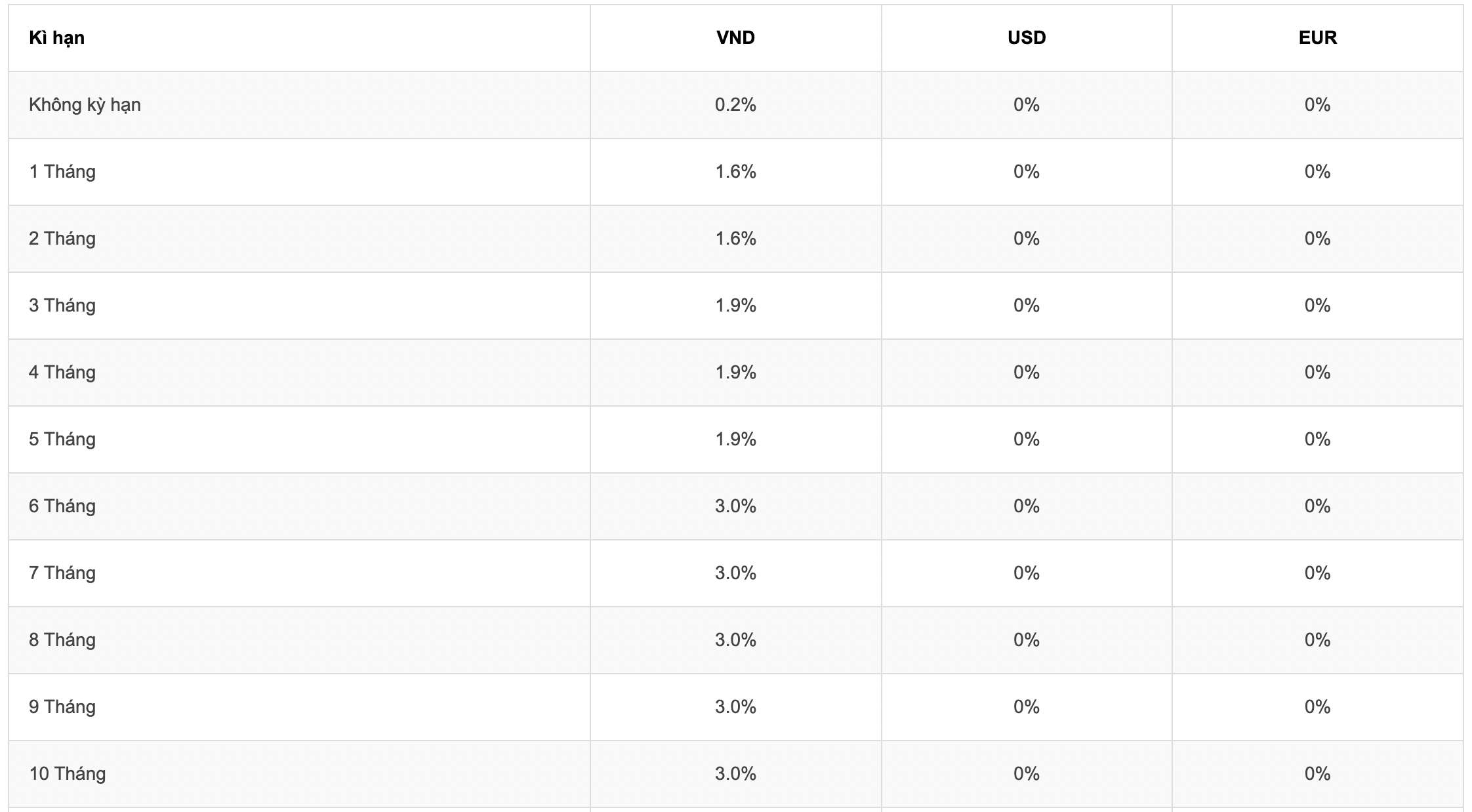Click the EUR column header
Image resolution: width=1472 pixels, height=812 pixels.
point(1317,38)
